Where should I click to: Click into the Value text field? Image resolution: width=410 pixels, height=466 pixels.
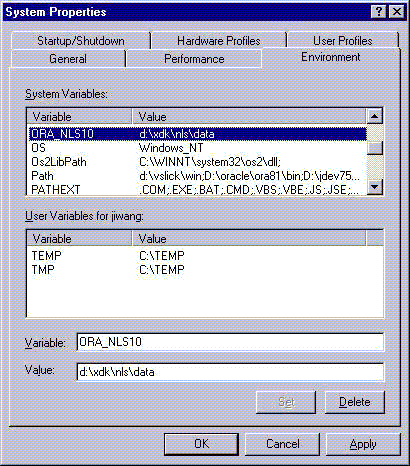230,372
